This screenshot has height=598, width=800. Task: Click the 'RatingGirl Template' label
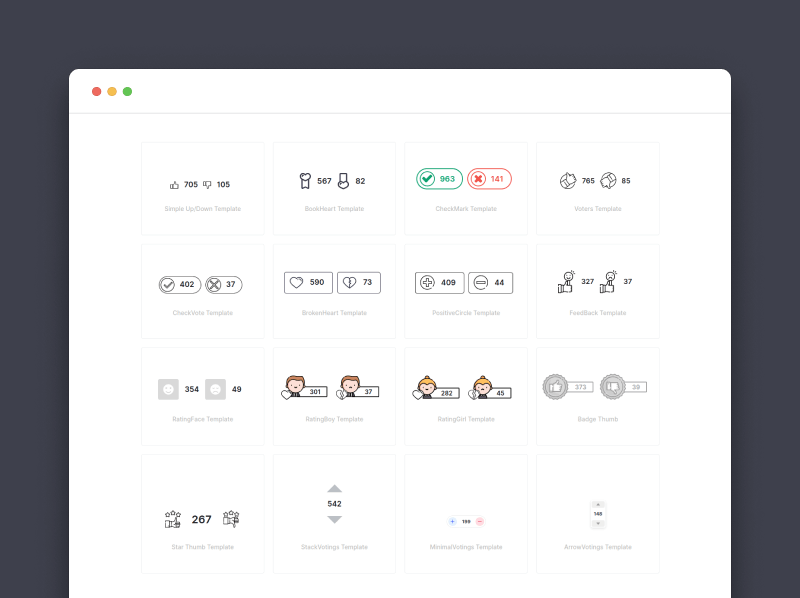coord(466,419)
